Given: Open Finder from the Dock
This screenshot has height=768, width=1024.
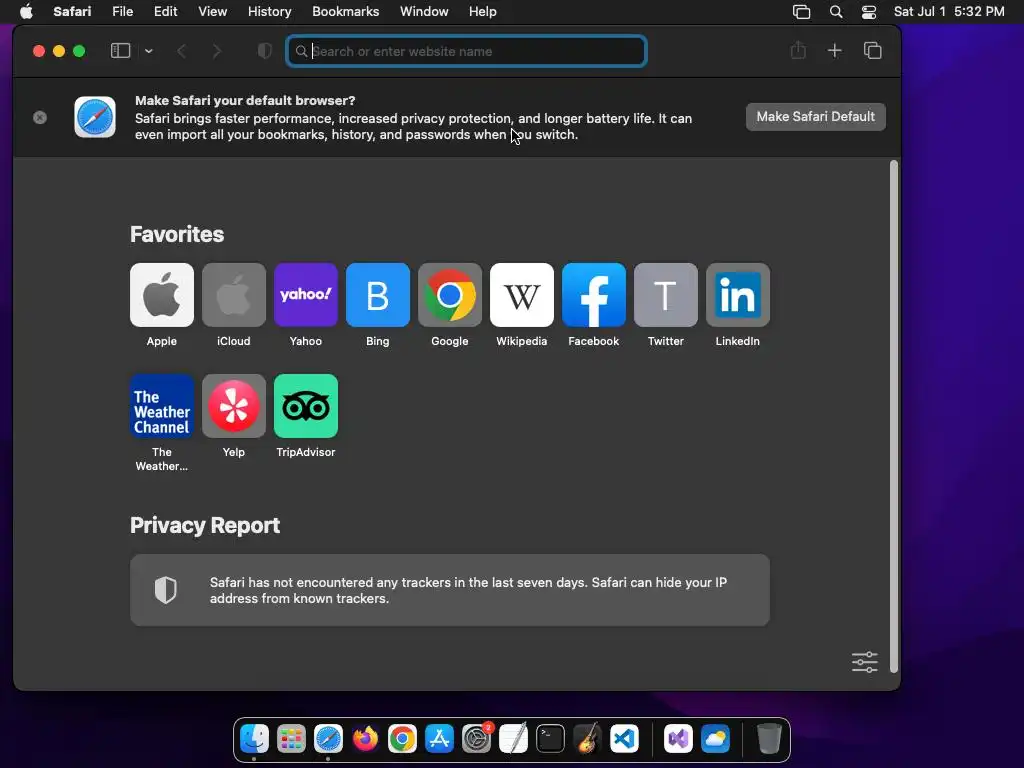Looking at the screenshot, I should 254,739.
